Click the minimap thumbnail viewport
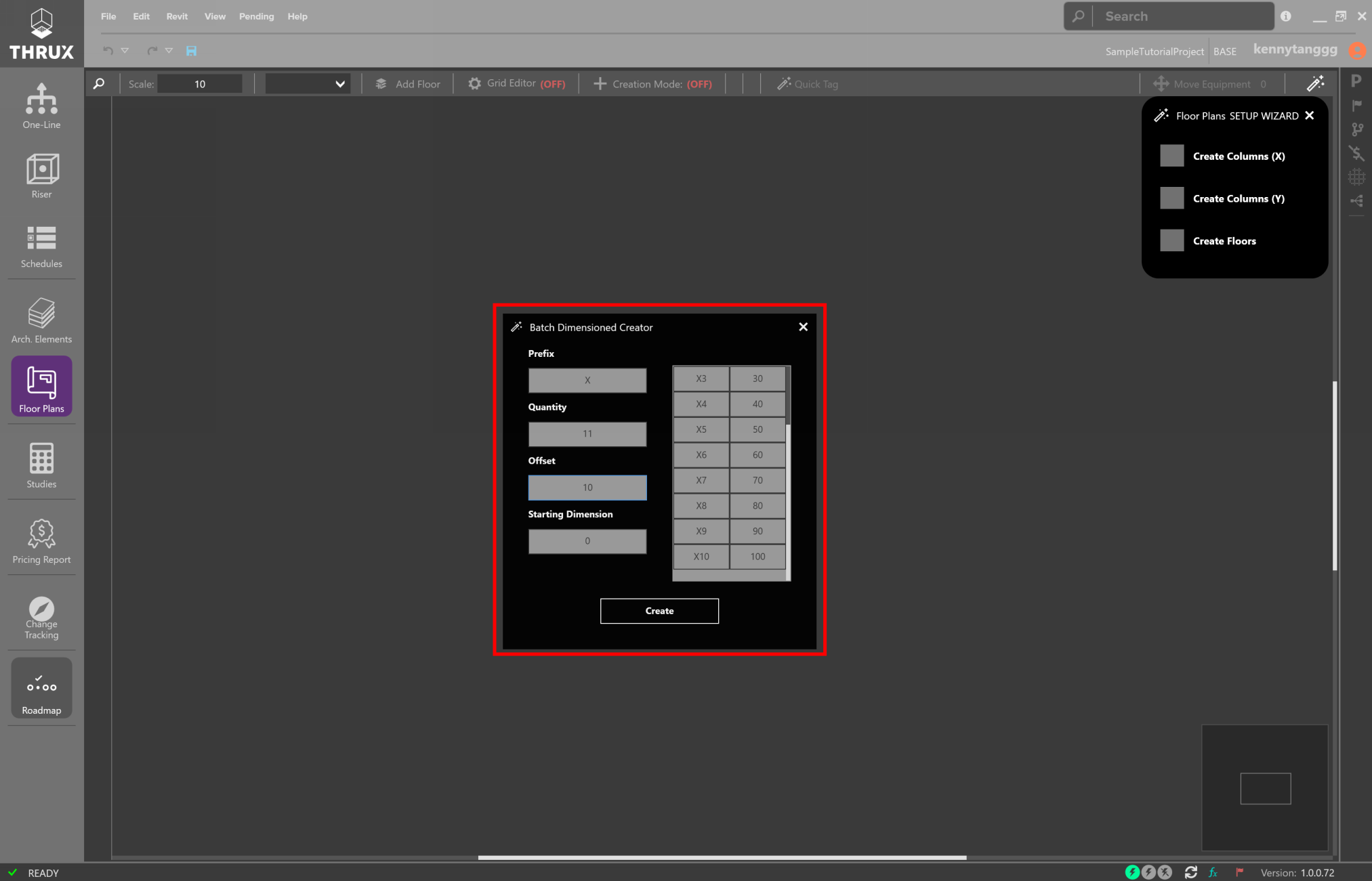This screenshot has width=1372, height=881. tap(1265, 788)
